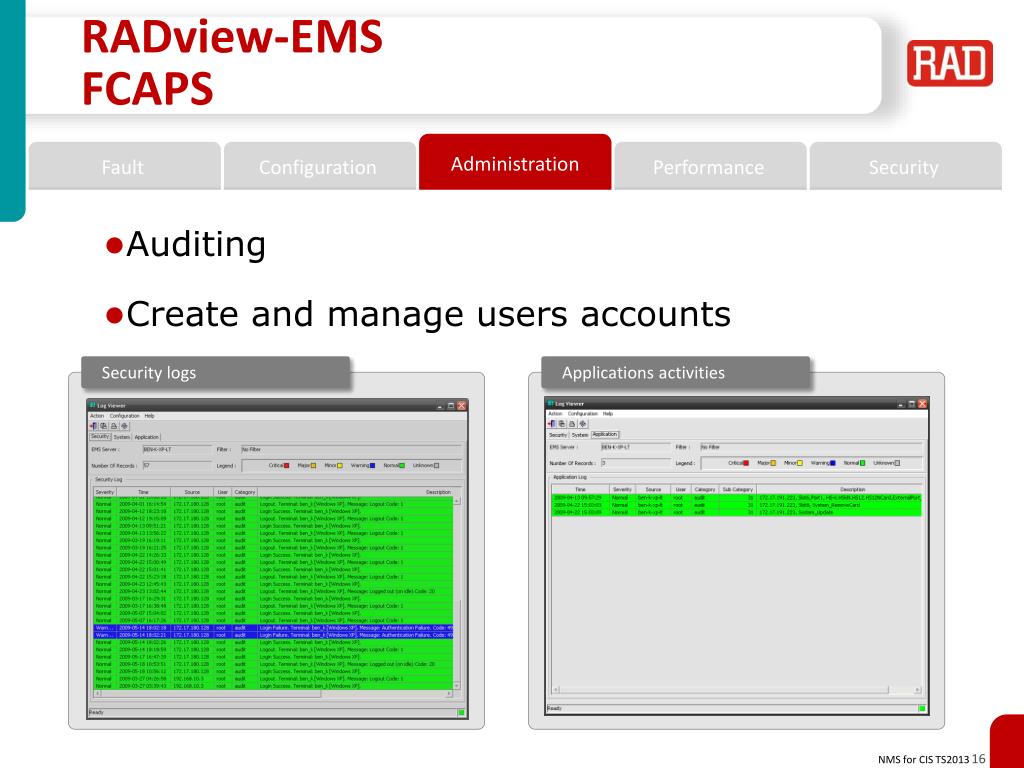Click the crosshair icon in Security Log Viewer toolbar
This screenshot has width=1024, height=768.
pos(125,425)
